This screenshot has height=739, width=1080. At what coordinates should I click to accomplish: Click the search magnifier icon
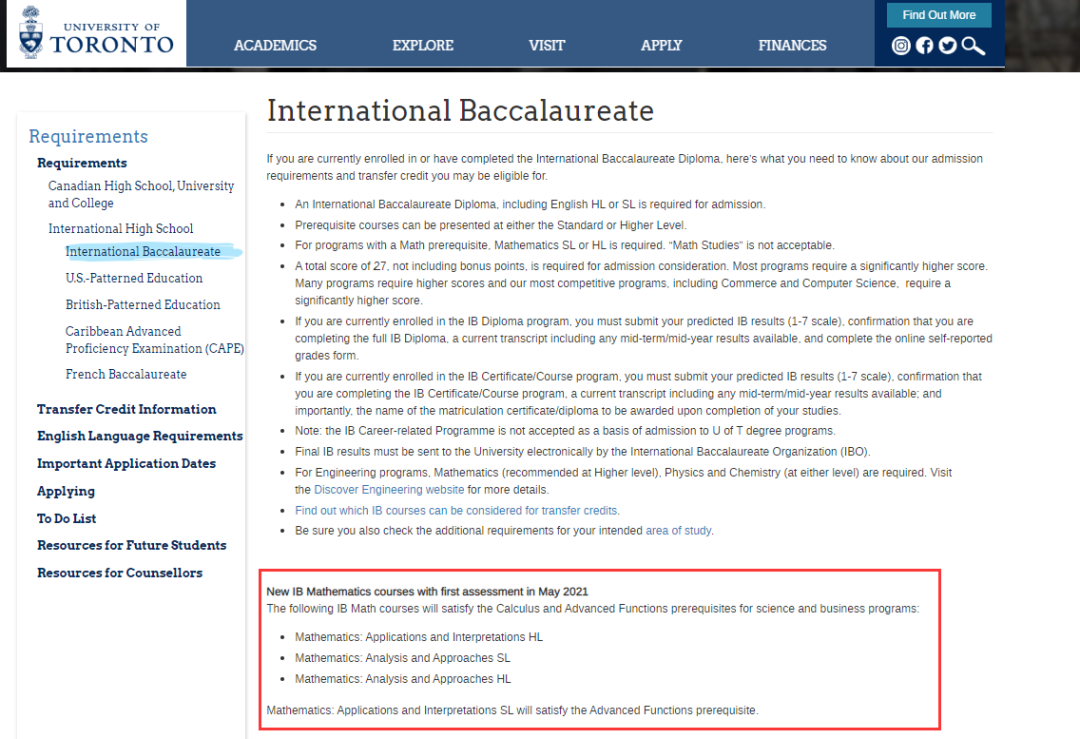click(973, 45)
